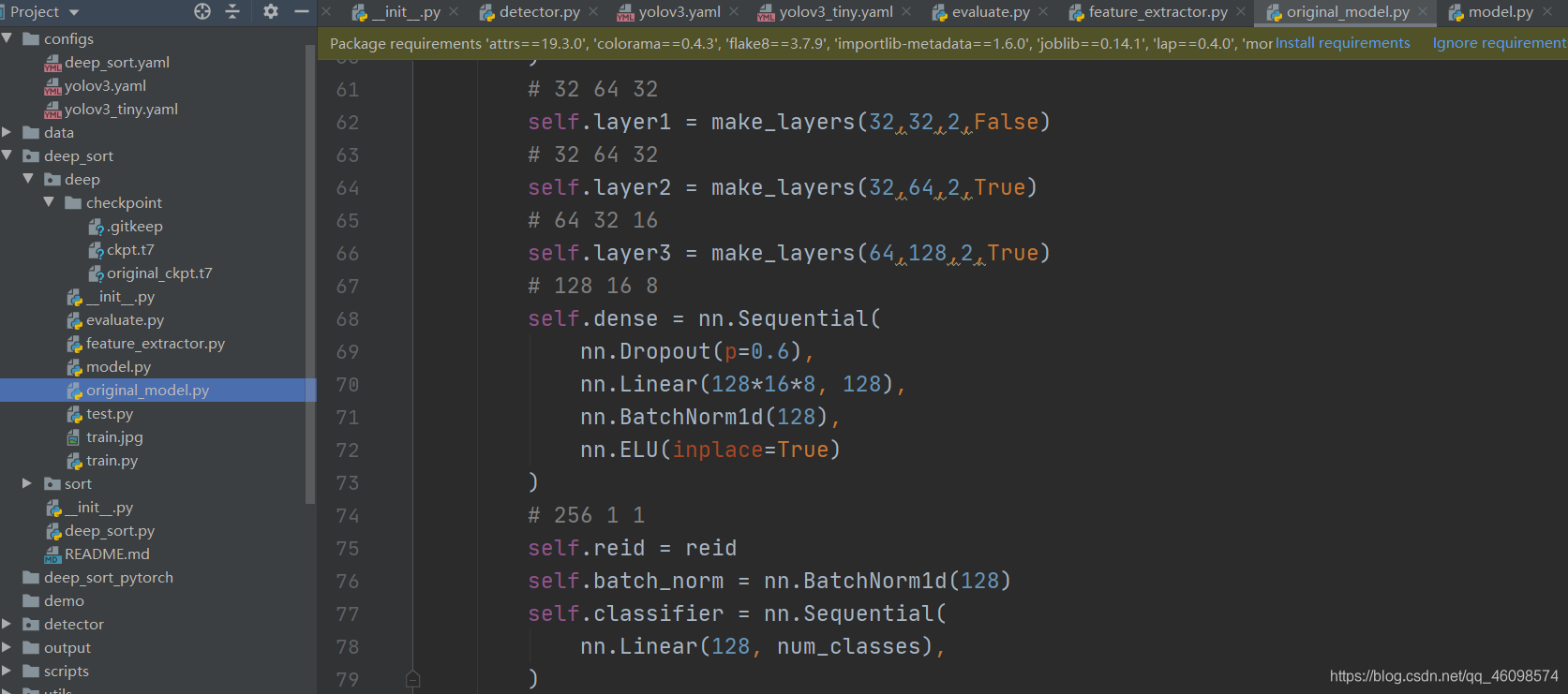Close the feature_extractor.py tab
Image resolution: width=1568 pixels, height=694 pixels.
(x=1241, y=11)
